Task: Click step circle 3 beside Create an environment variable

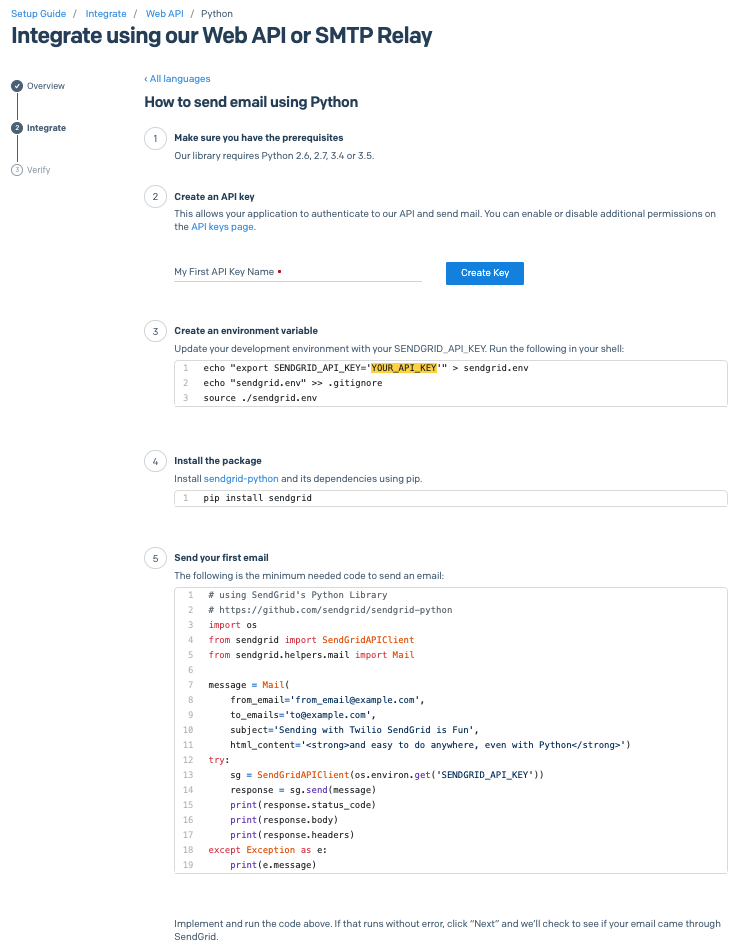Action: coord(155,331)
